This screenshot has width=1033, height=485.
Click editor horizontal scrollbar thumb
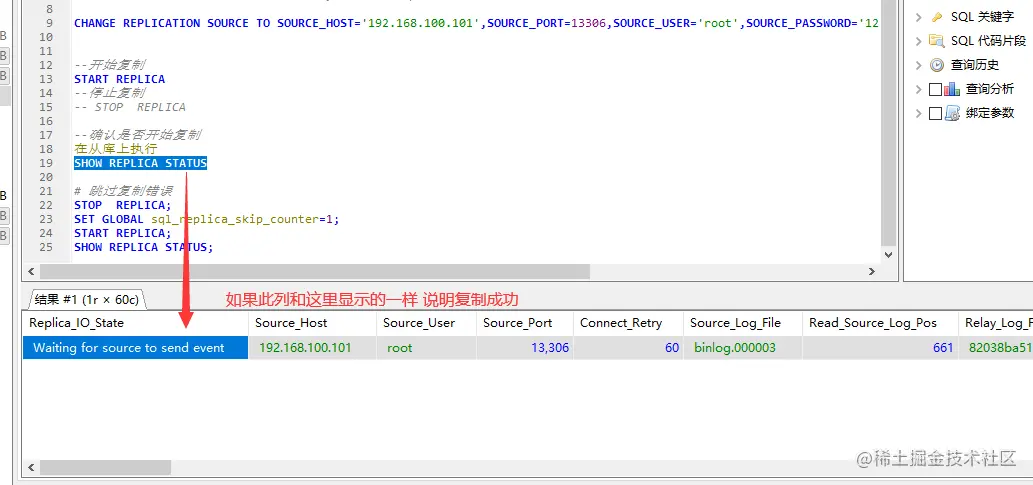click(x=315, y=271)
